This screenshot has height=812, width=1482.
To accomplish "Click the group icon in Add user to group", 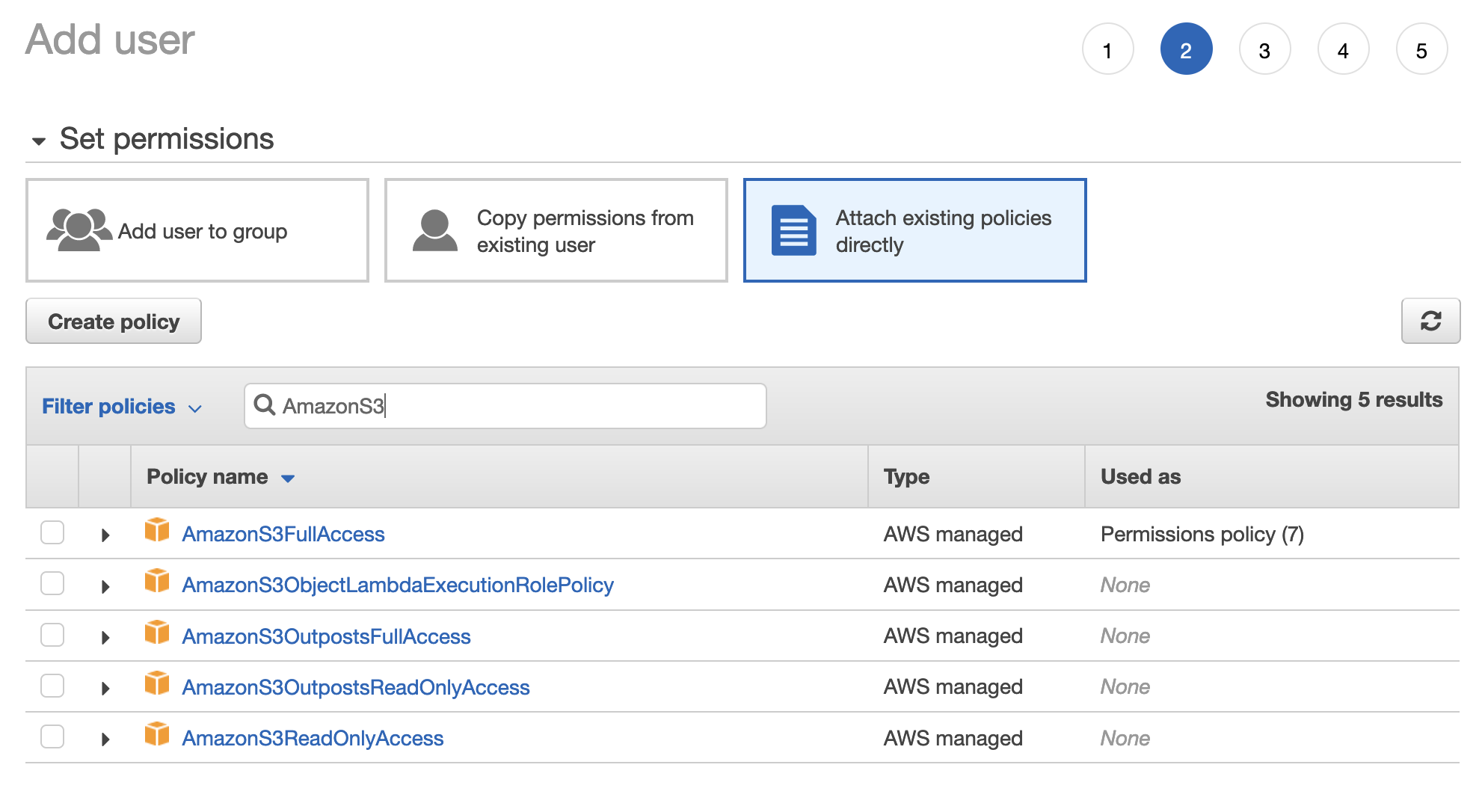I will (x=78, y=230).
